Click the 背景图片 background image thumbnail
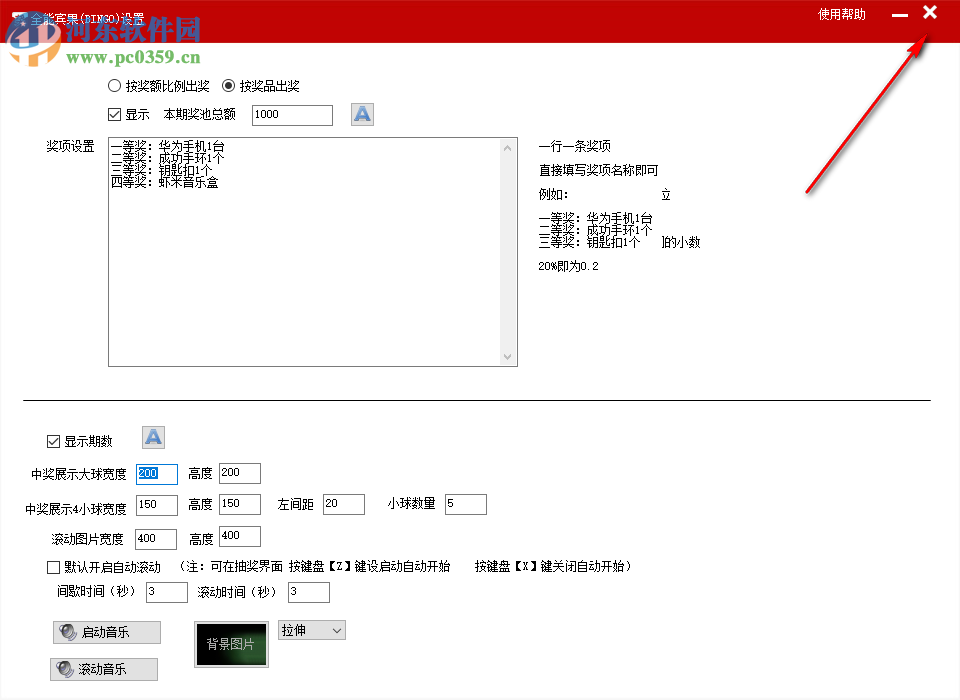This screenshot has height=700, width=960. pyautogui.click(x=231, y=645)
